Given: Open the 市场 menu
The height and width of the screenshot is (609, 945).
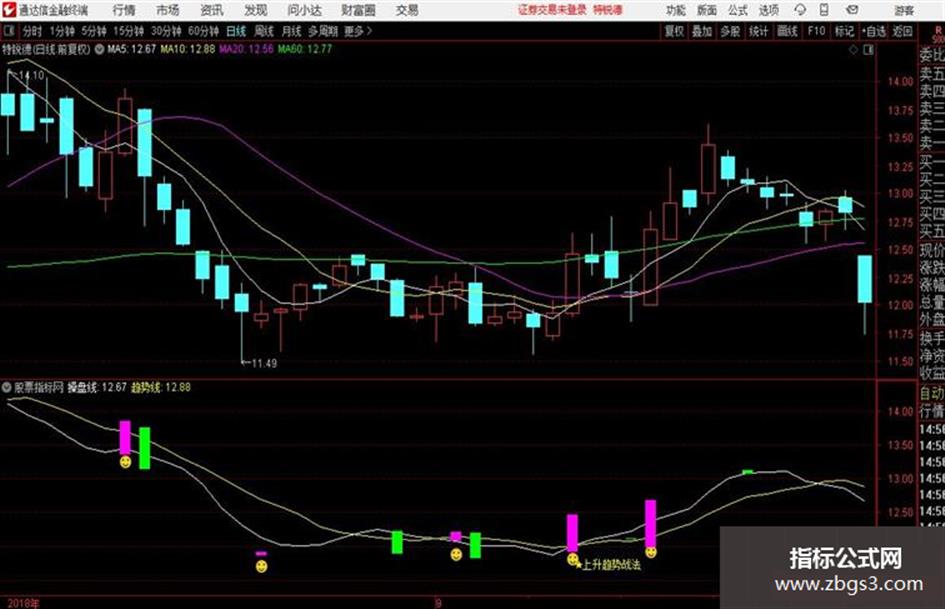Looking at the screenshot, I should tap(168, 10).
